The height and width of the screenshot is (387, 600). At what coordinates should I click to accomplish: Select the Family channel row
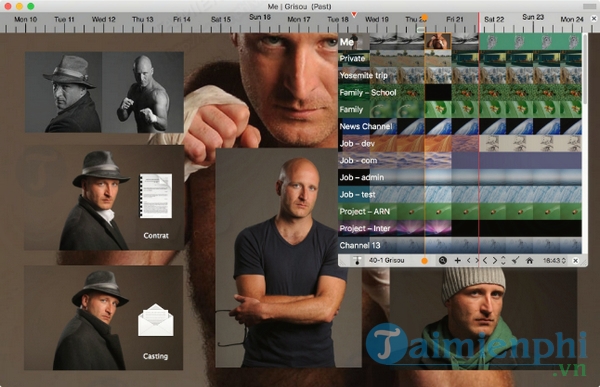[460, 109]
